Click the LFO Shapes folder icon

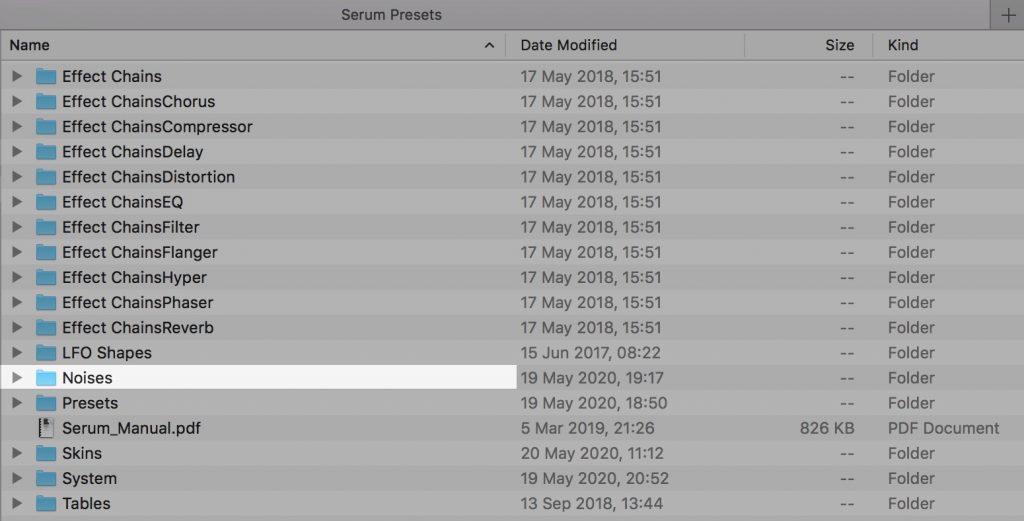pos(46,353)
